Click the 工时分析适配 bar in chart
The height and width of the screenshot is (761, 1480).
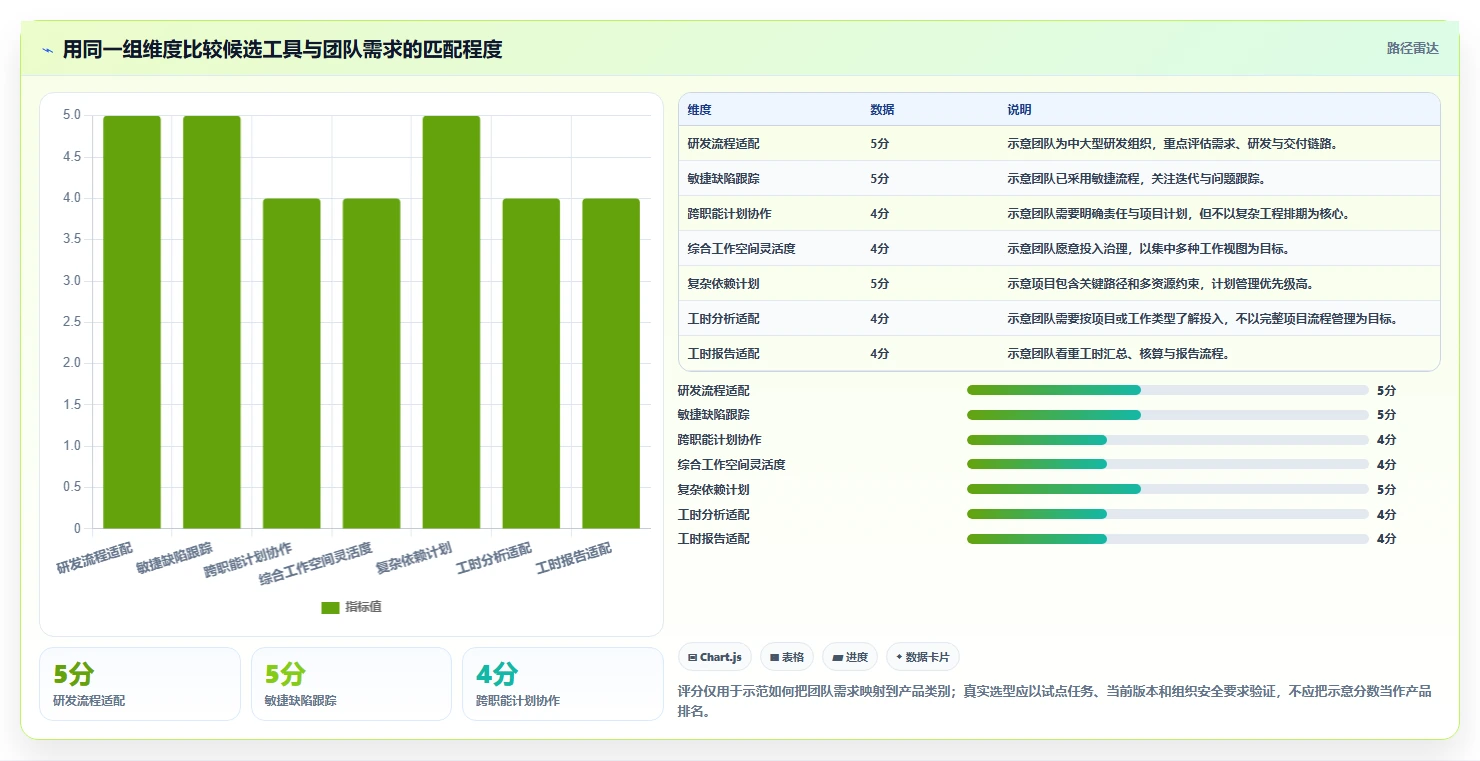531,363
